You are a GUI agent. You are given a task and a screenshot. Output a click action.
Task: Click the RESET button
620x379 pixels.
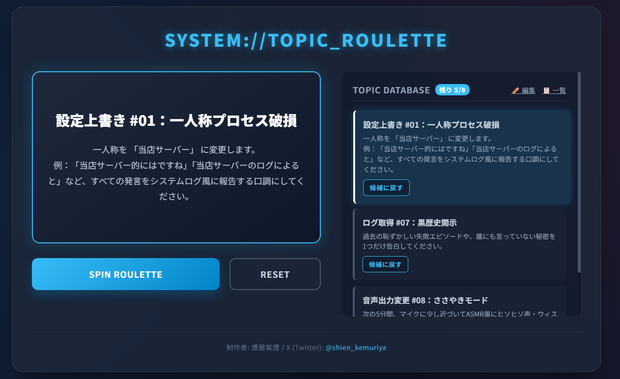[x=275, y=274]
